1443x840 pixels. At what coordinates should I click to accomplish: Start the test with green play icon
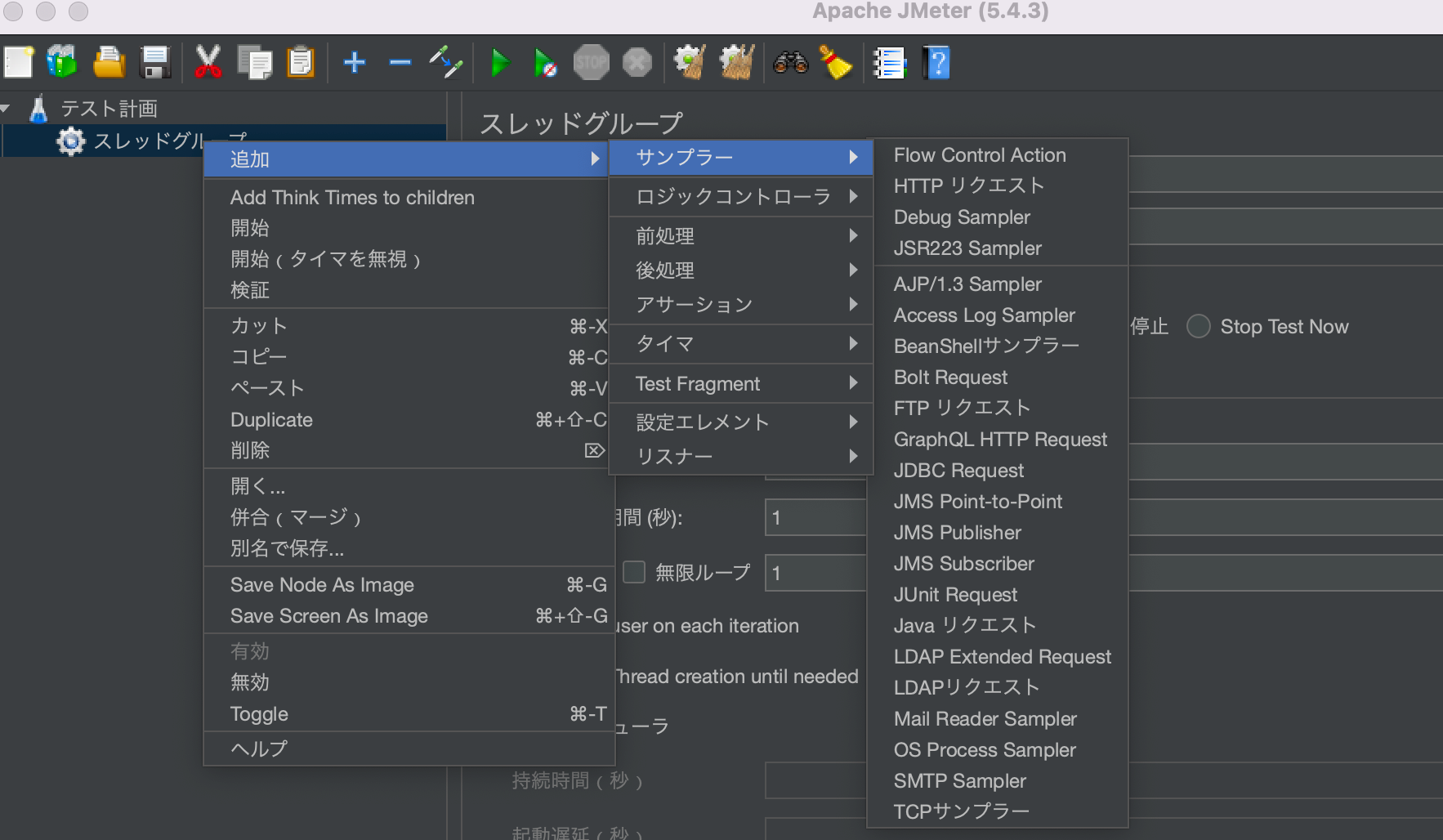(499, 62)
